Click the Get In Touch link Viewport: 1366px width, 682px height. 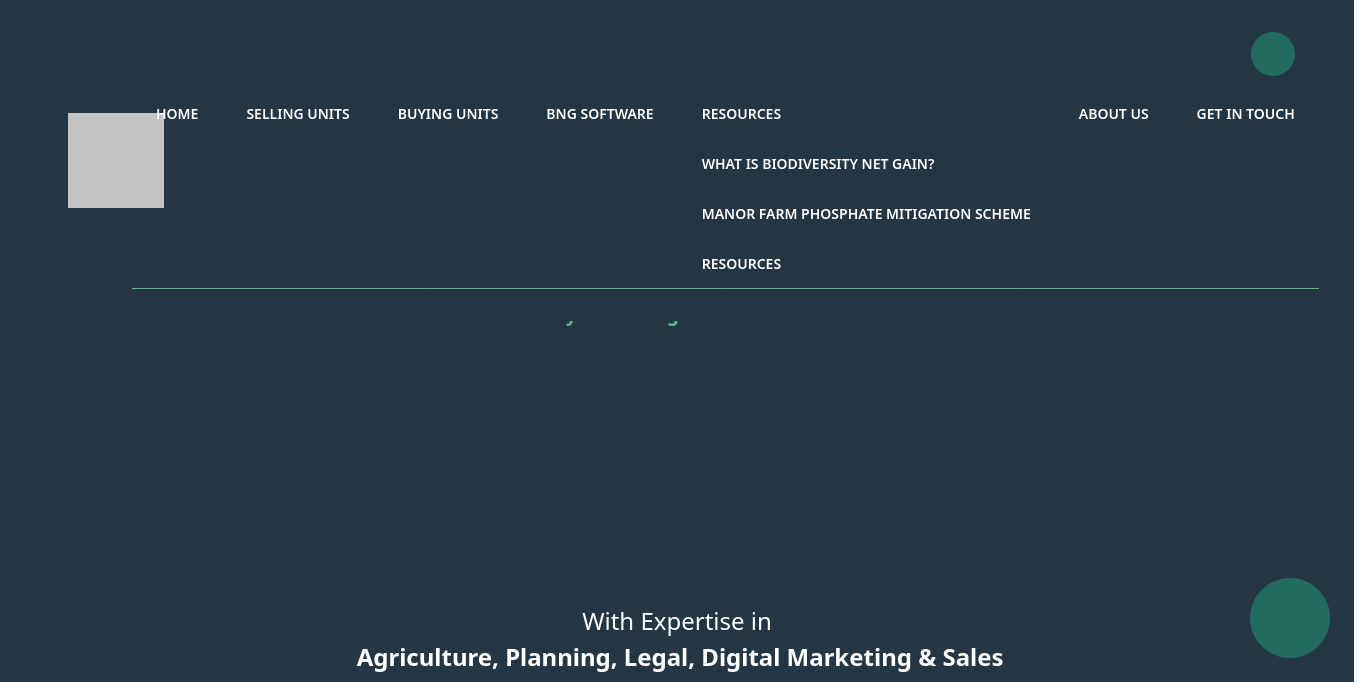[1245, 114]
